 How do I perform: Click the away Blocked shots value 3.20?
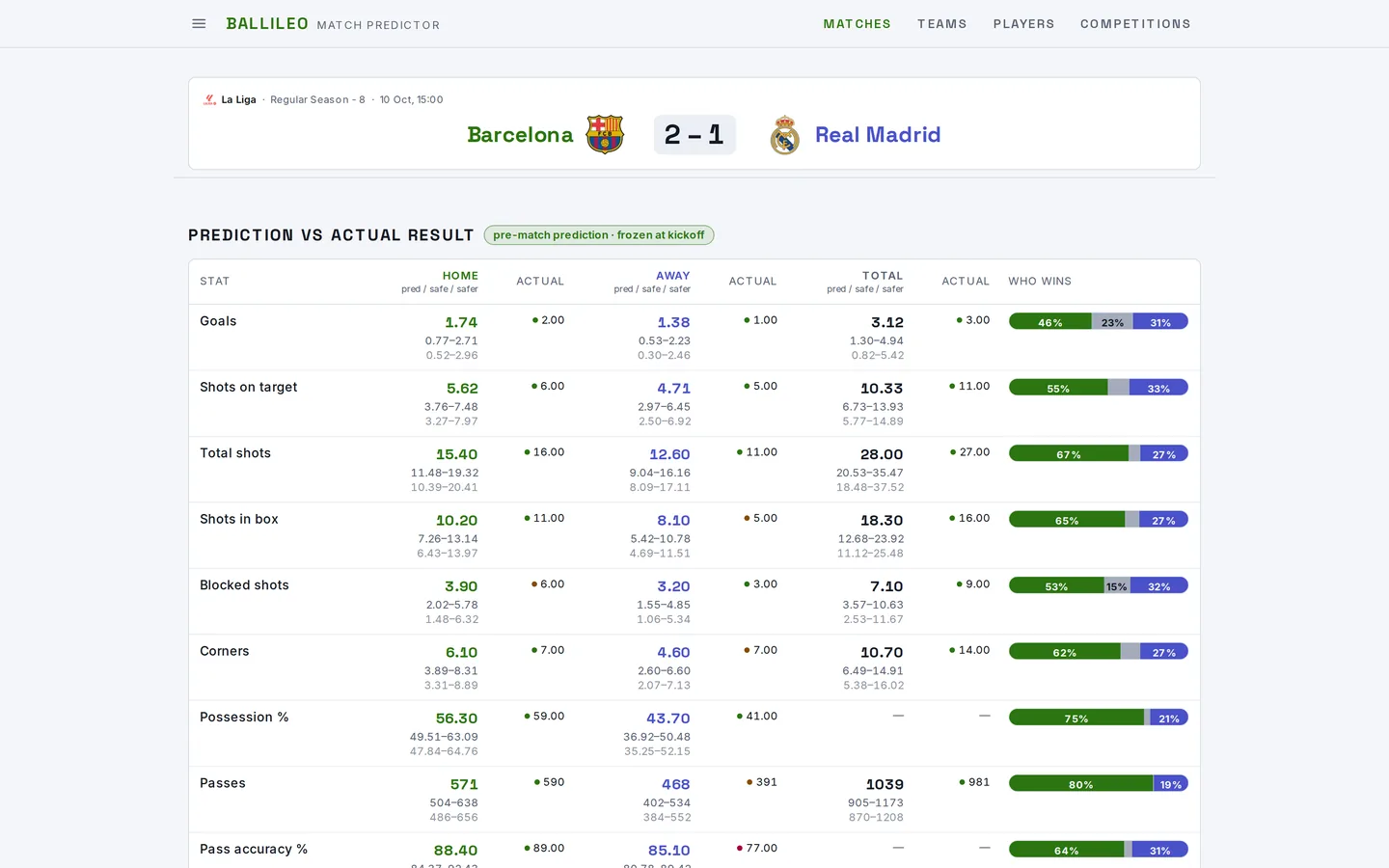coord(673,586)
